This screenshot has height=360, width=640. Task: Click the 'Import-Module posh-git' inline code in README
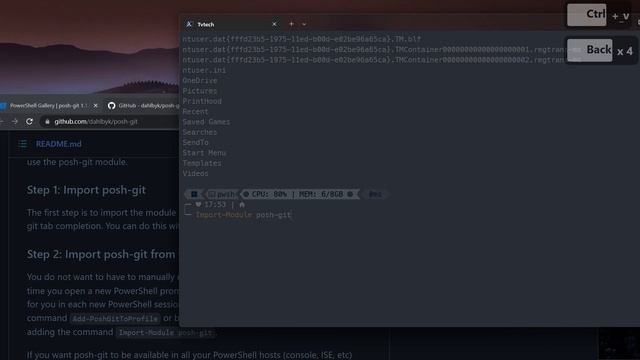(x=165, y=333)
